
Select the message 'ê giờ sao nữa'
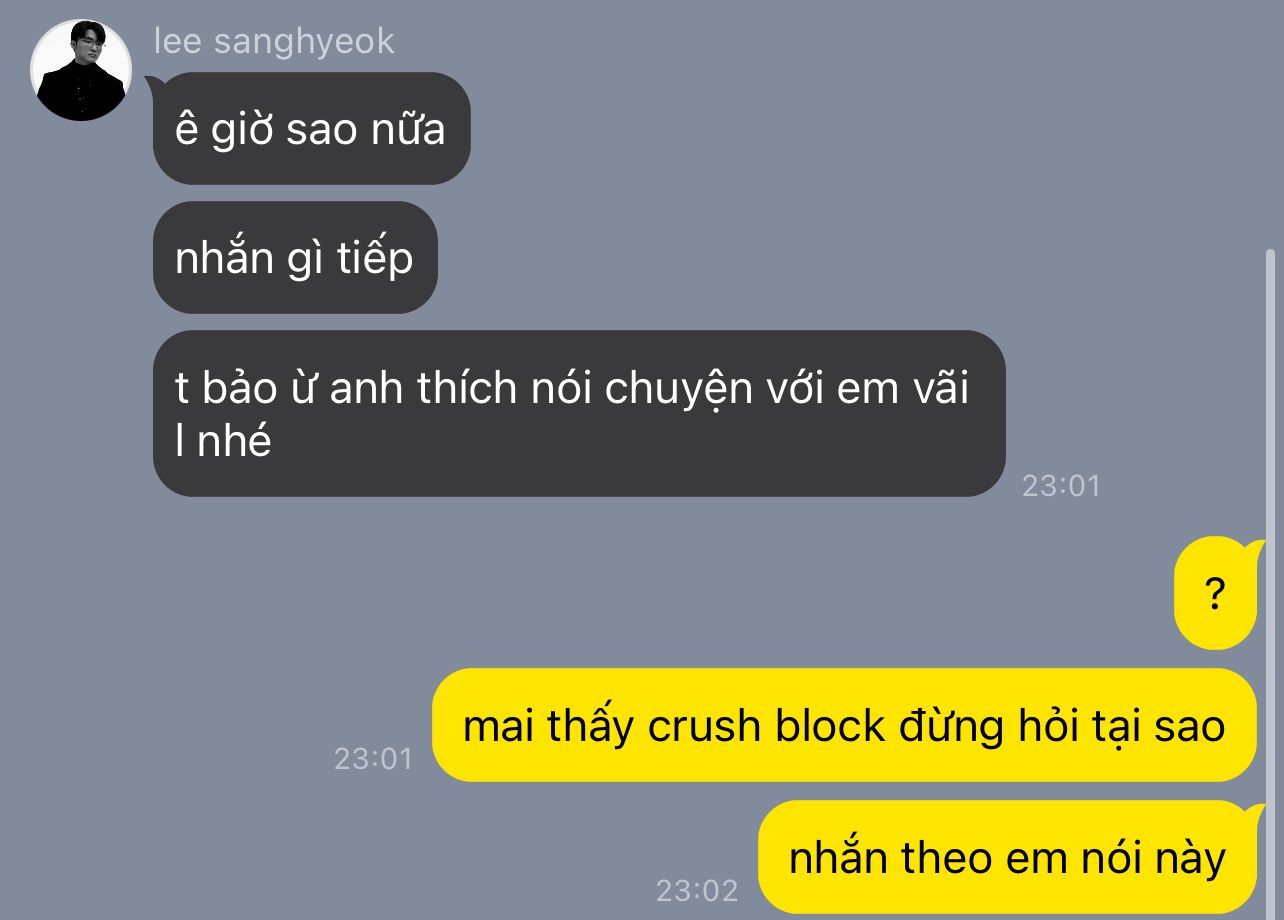pos(311,128)
